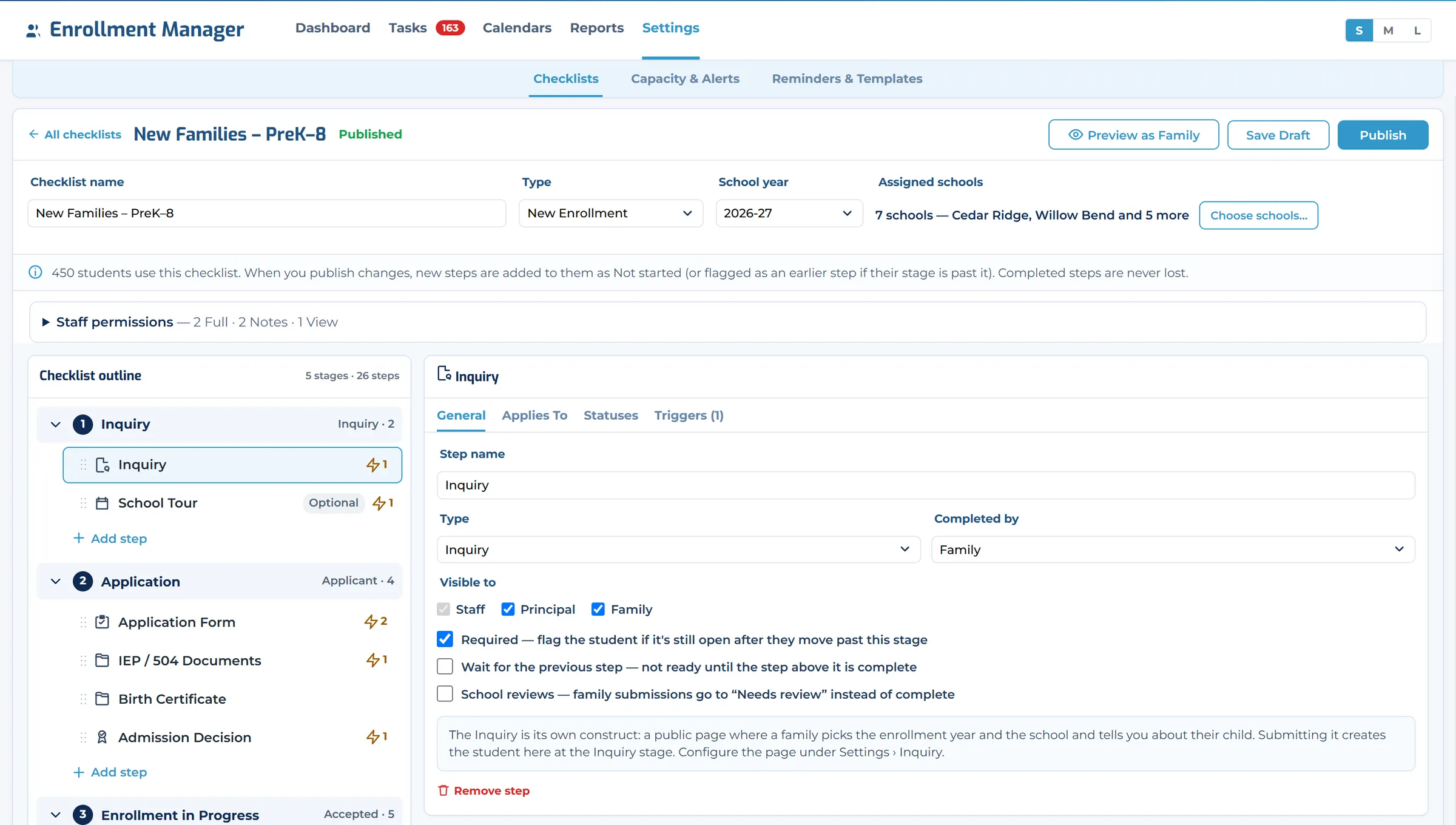Click the Publish button
The image size is (1456, 825).
click(1383, 135)
